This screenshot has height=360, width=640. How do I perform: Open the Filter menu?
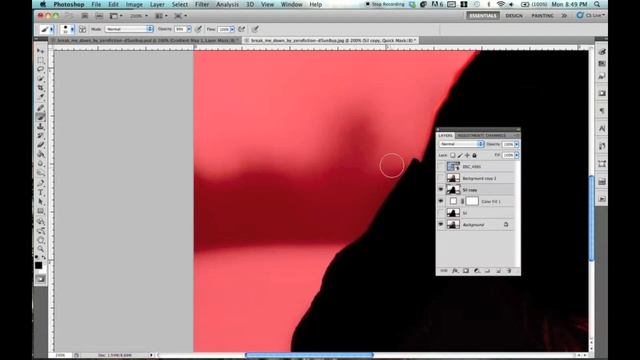tap(202, 4)
